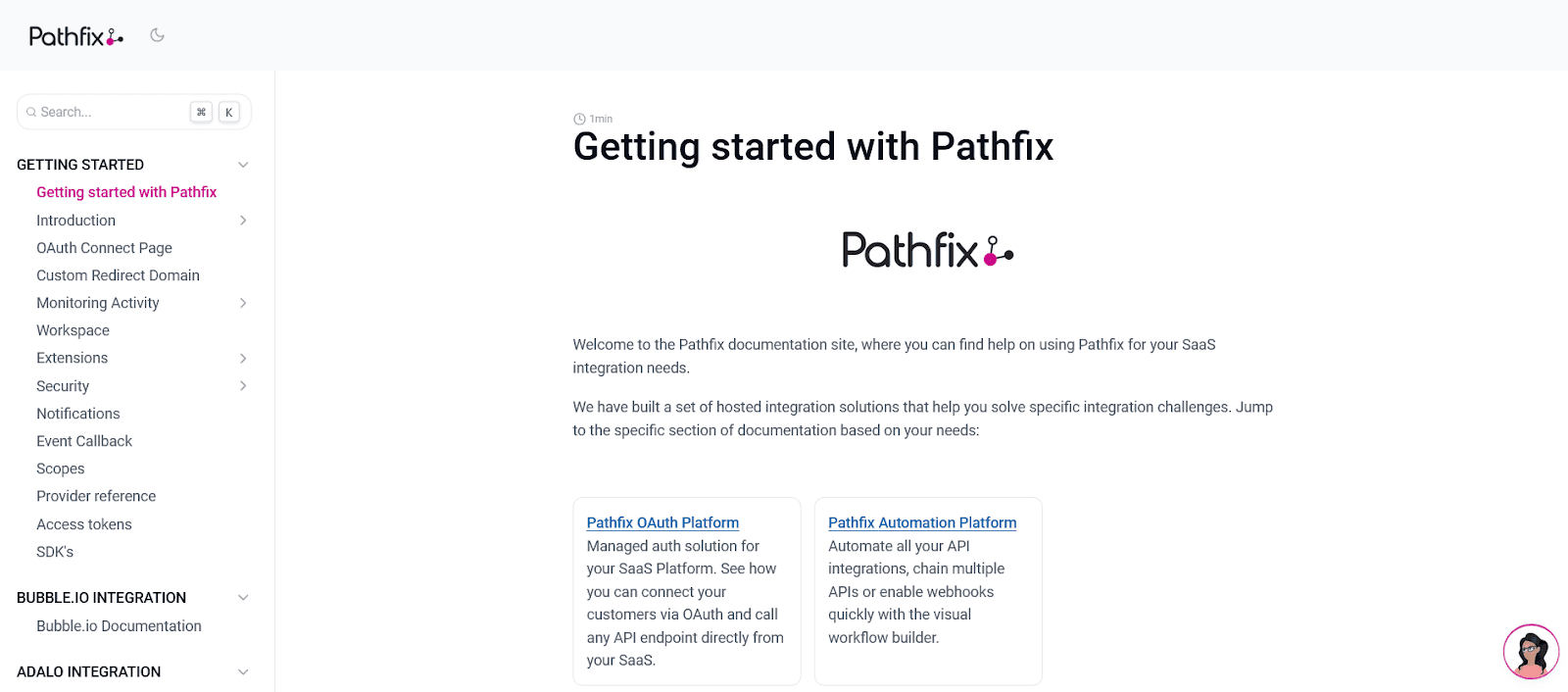The image size is (1568, 692).
Task: Open the Custom Redirect Domain page
Action: pos(118,275)
